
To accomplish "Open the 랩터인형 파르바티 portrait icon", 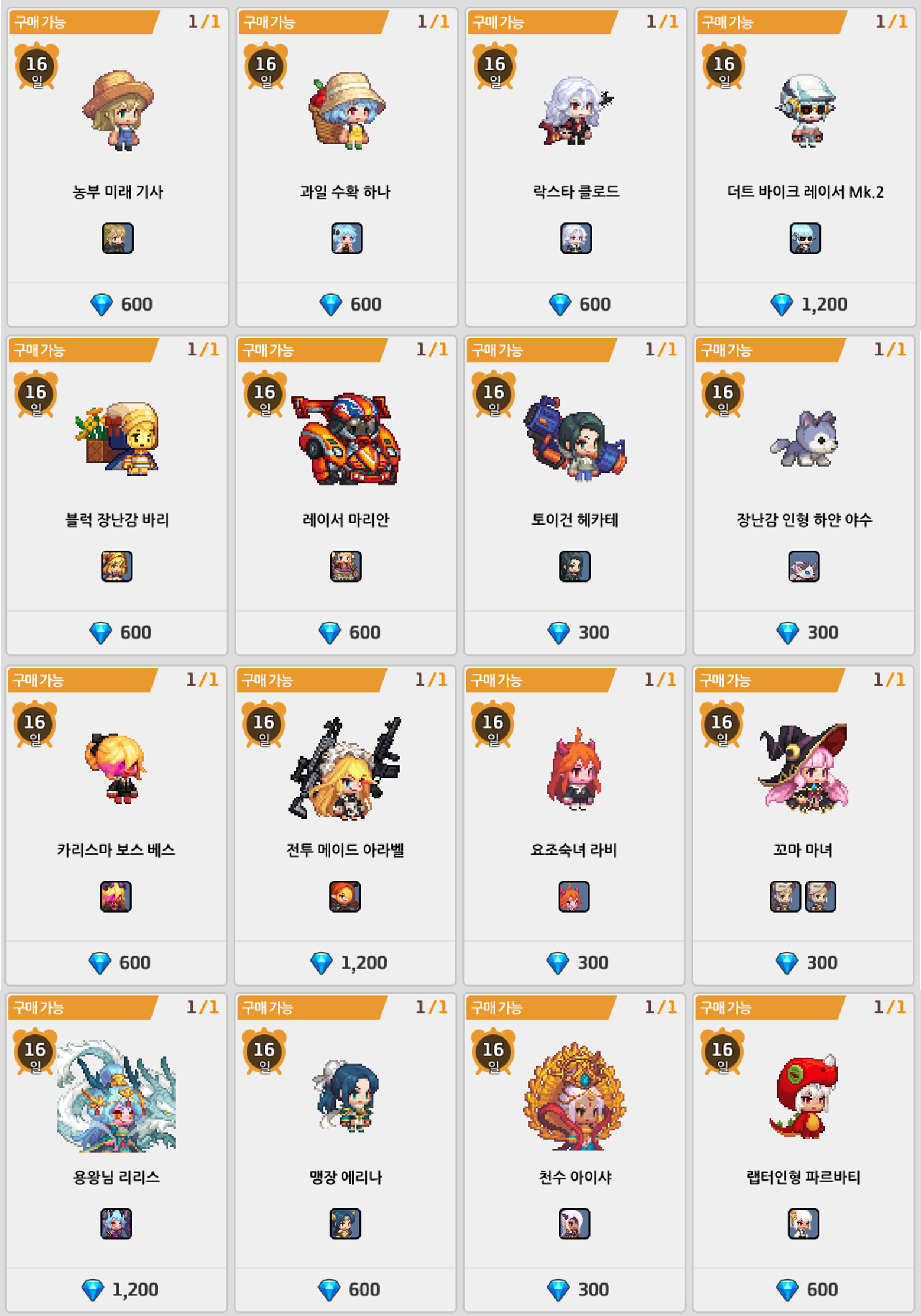I will [x=803, y=1224].
